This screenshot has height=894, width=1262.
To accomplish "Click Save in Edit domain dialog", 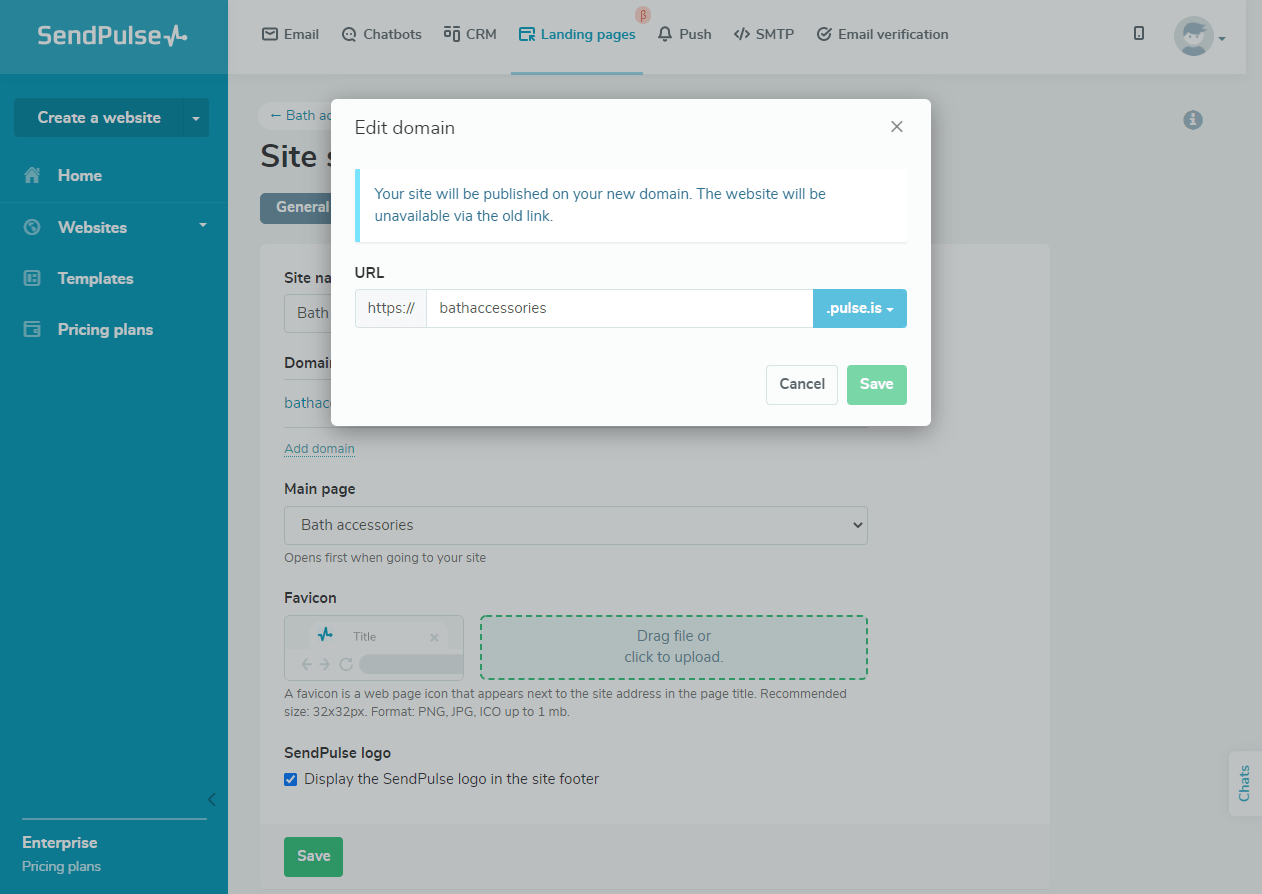I will click(877, 384).
